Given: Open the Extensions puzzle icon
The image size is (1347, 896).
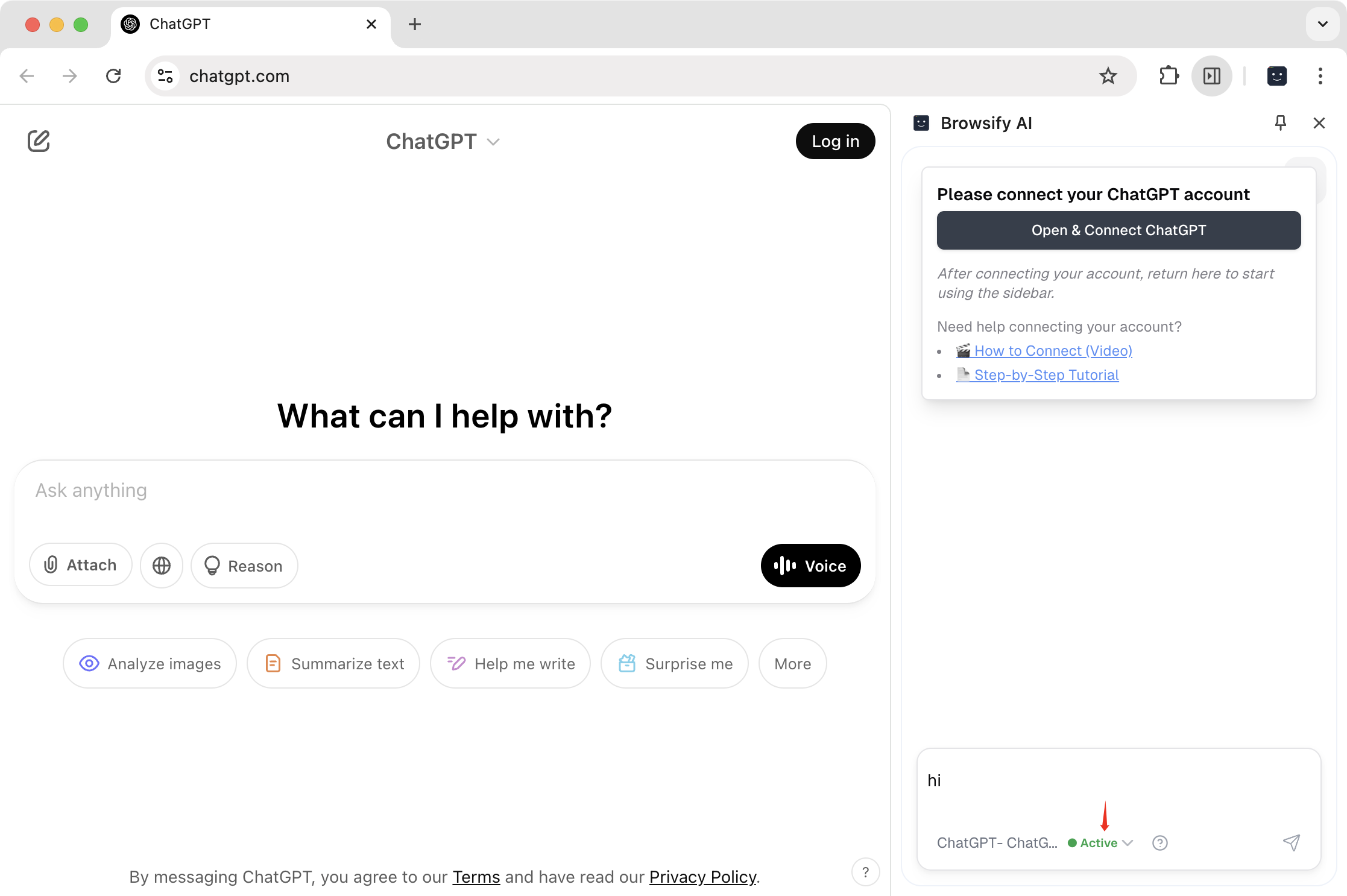Looking at the screenshot, I should tap(1169, 76).
